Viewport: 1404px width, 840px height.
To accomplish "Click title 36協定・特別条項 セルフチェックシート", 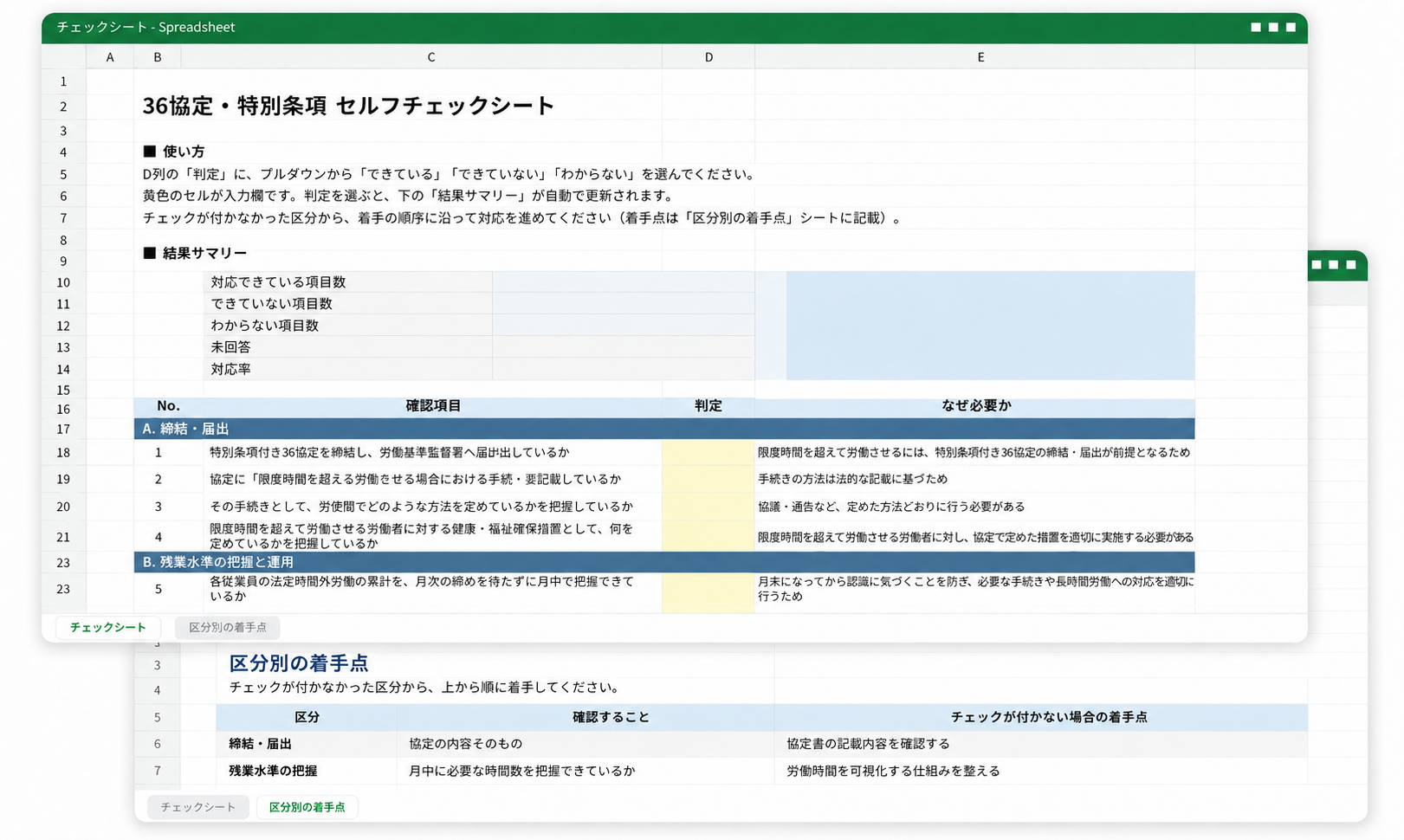I will coord(348,106).
